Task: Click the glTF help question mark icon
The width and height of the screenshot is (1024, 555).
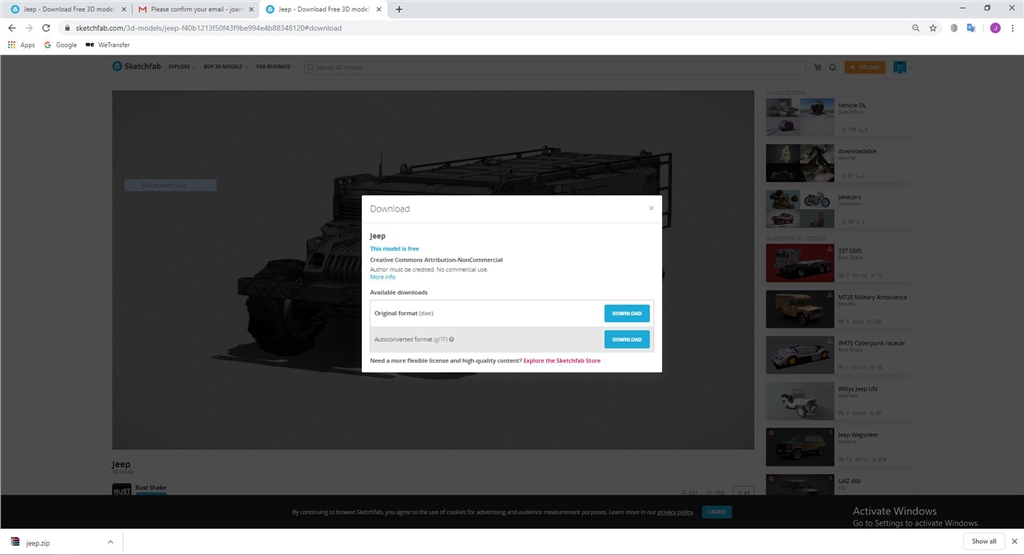Action: pos(452,340)
